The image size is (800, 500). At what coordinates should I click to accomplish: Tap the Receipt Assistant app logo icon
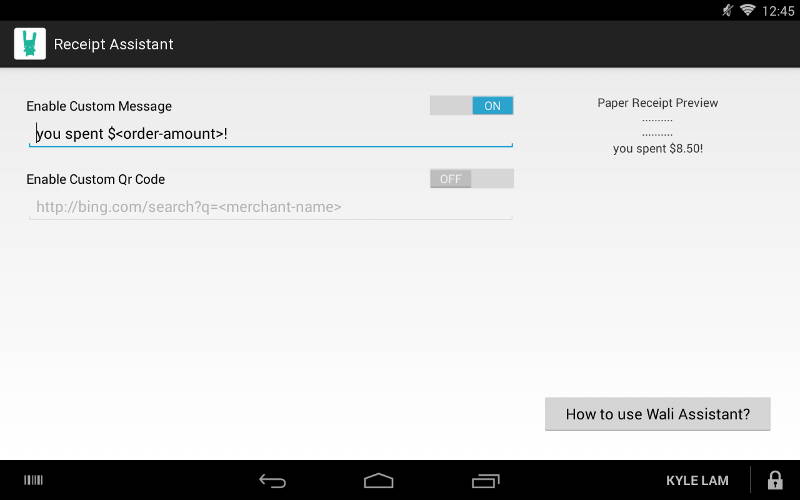[x=30, y=44]
